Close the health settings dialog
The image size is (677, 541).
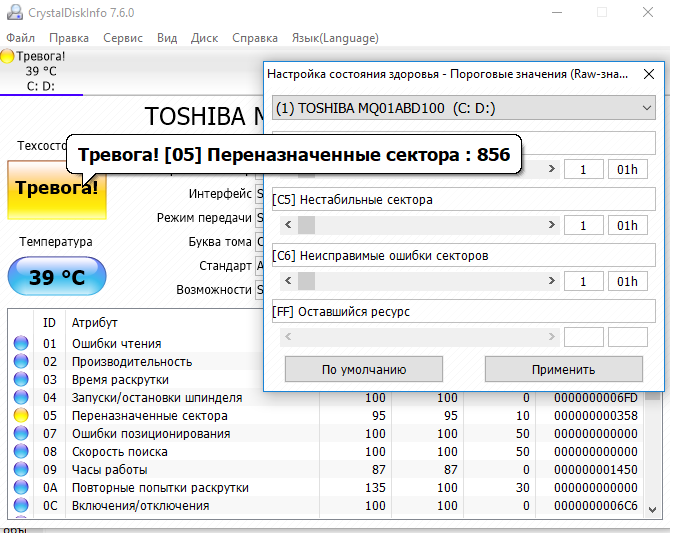click(649, 74)
